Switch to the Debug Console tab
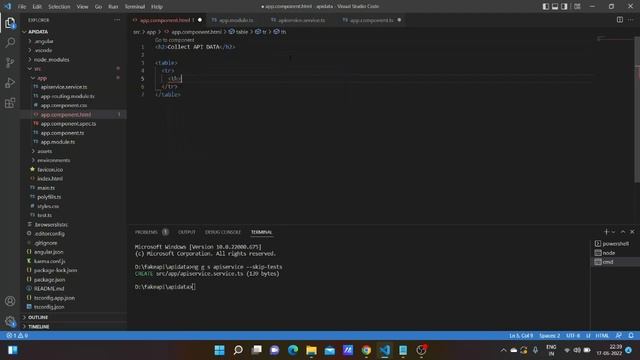 223,232
